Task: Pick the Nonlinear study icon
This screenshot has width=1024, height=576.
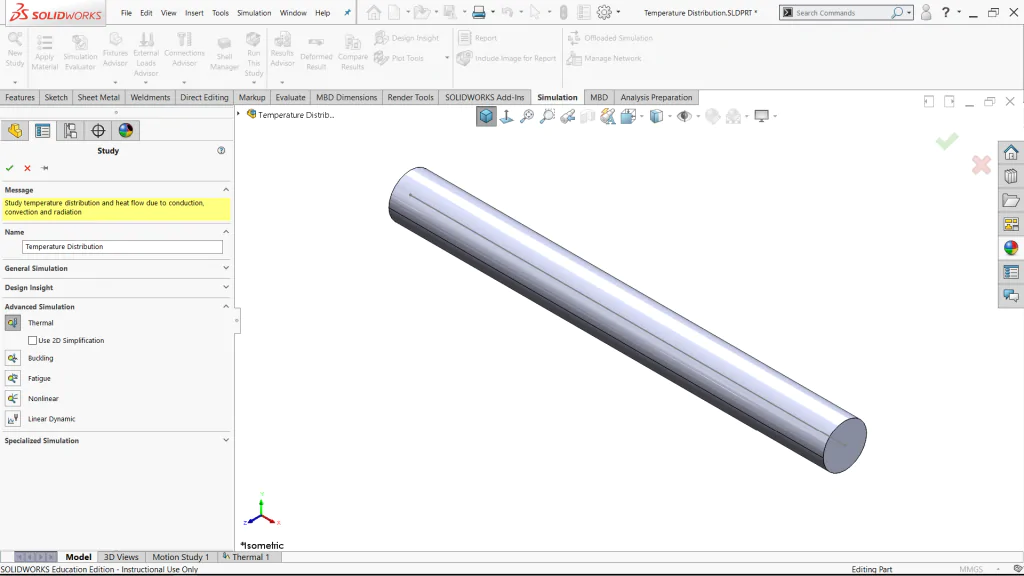Action: tap(12, 398)
